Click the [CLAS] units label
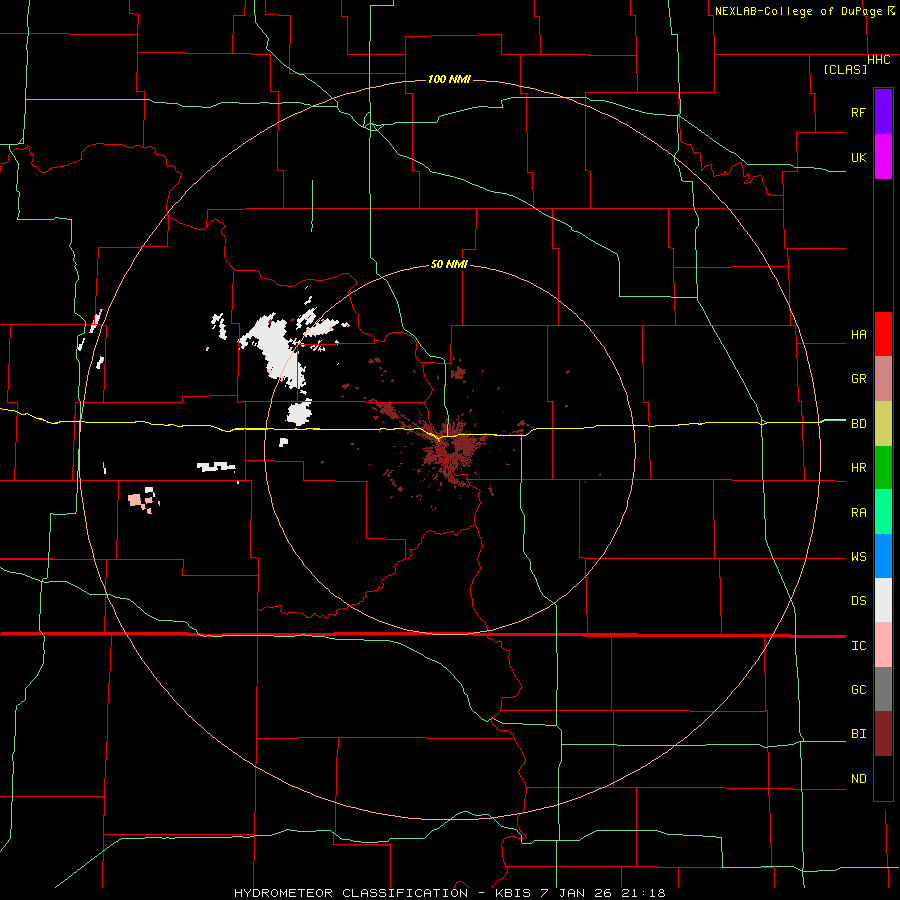 coord(845,69)
